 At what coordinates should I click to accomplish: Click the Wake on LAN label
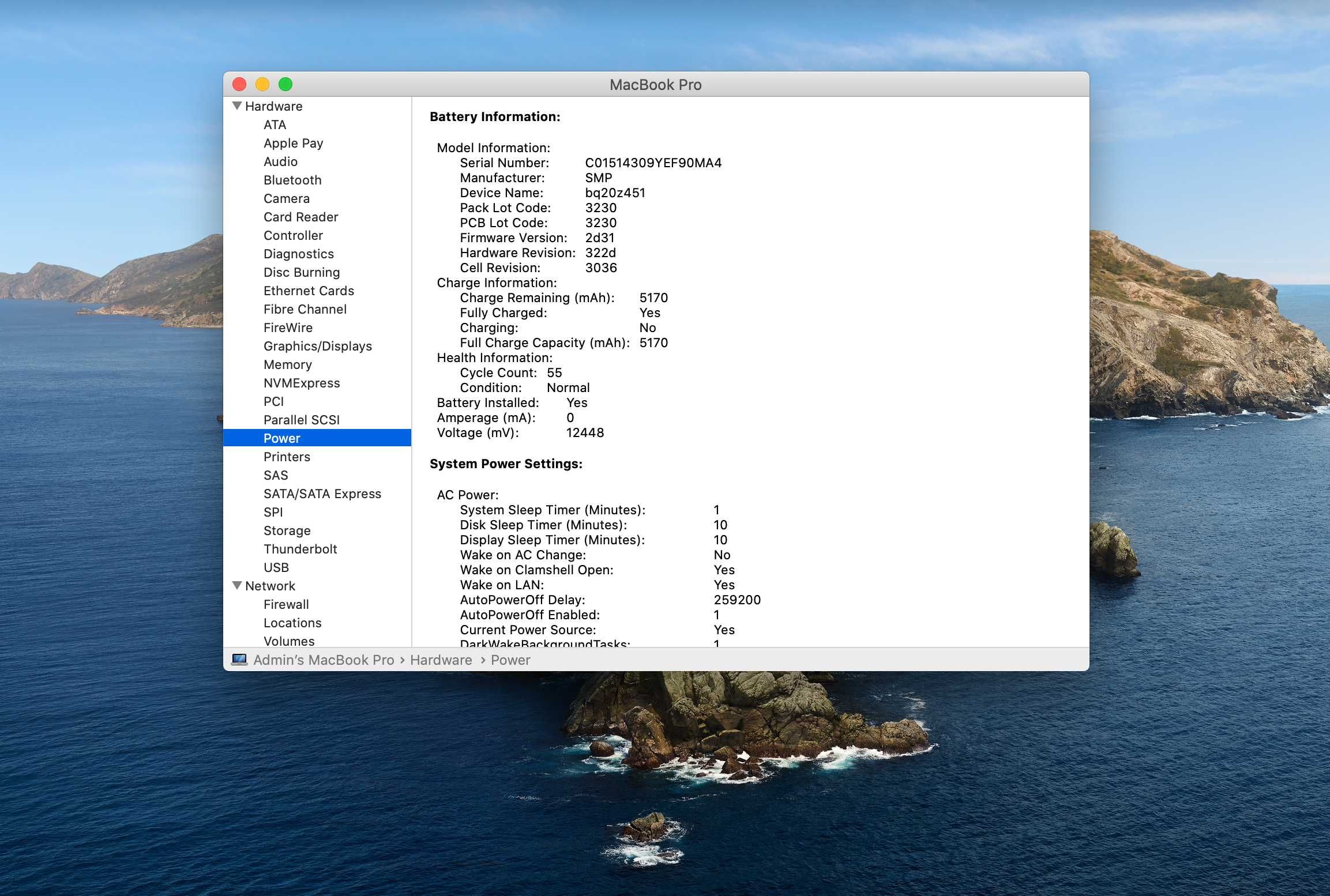point(502,585)
